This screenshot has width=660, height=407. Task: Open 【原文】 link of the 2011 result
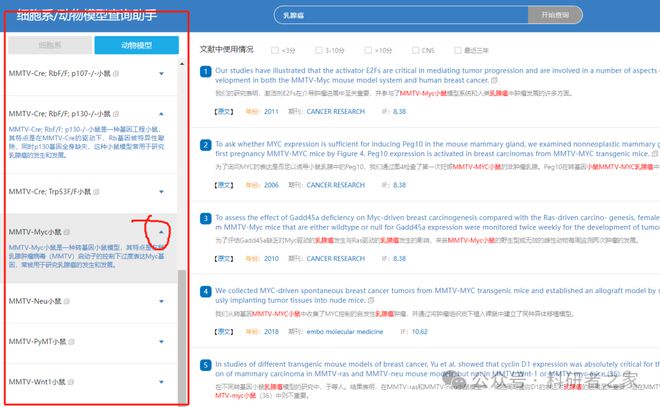224,112
